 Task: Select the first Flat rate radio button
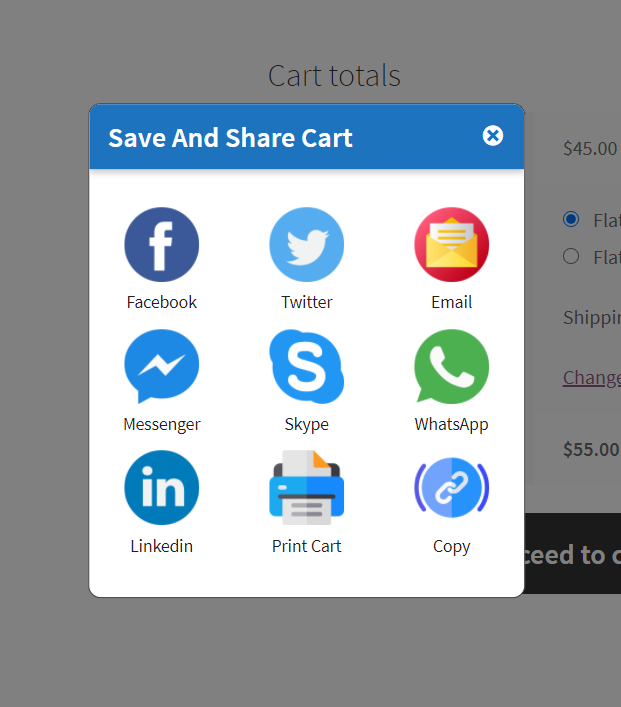571,219
